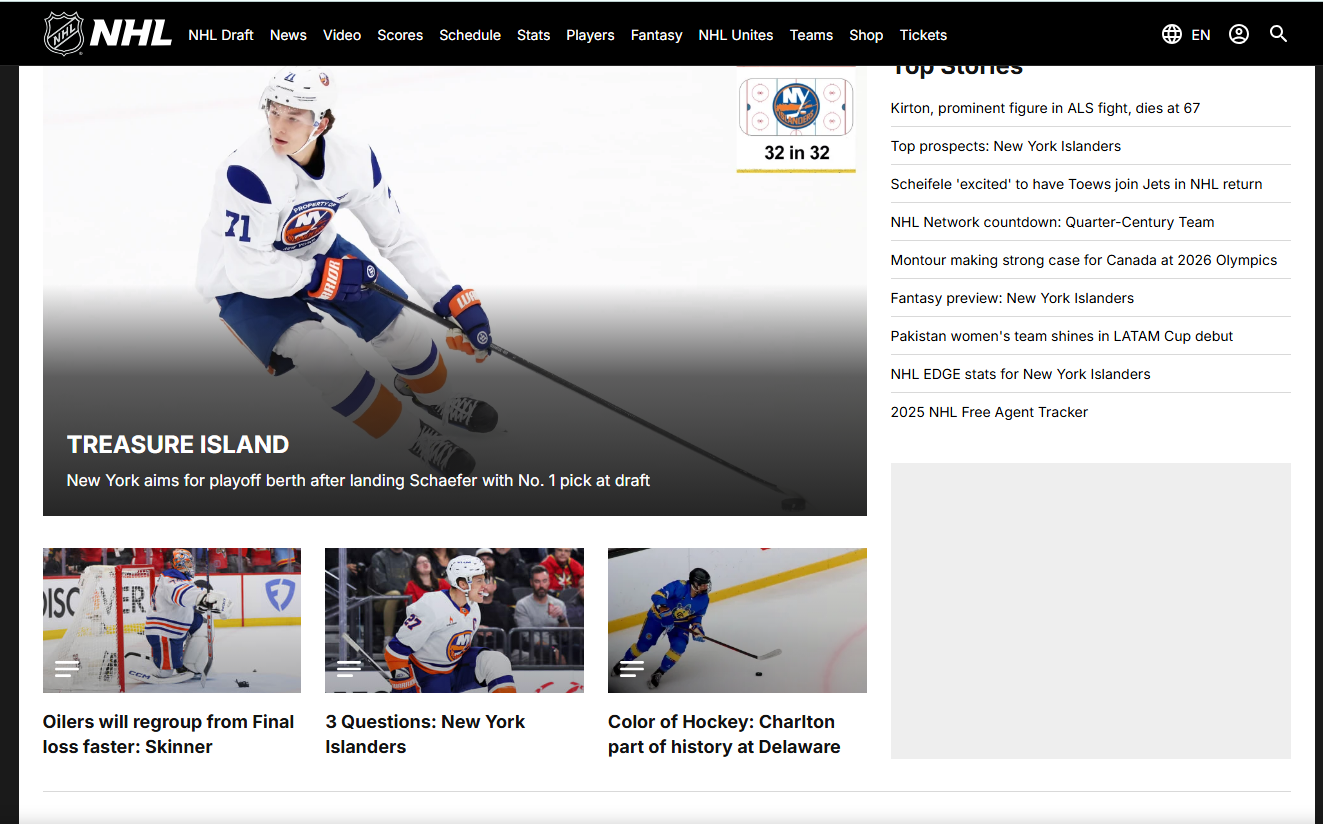
Task: Click article lines icon on Islanders 3 Questions thumbnail
Action: [349, 669]
